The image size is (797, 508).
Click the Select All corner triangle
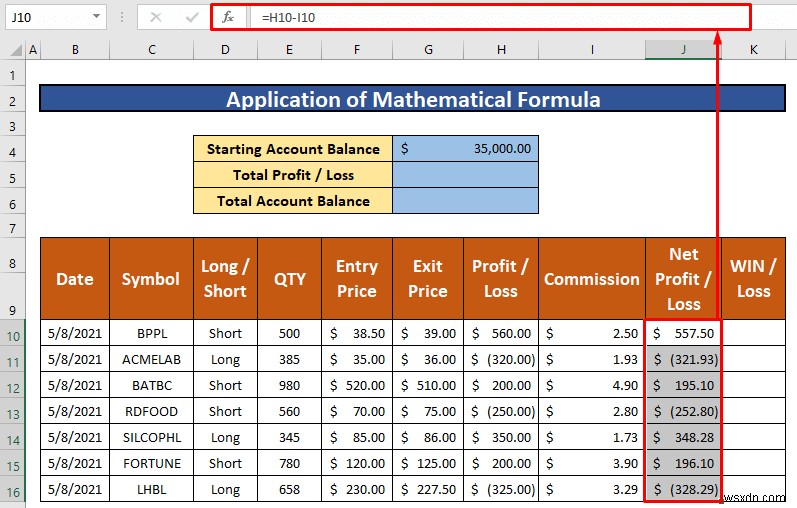point(16,50)
